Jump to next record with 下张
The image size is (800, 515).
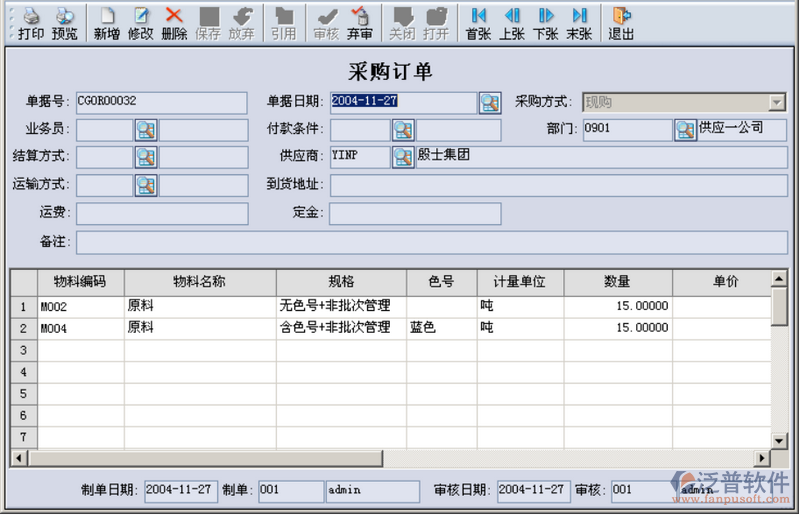click(545, 22)
